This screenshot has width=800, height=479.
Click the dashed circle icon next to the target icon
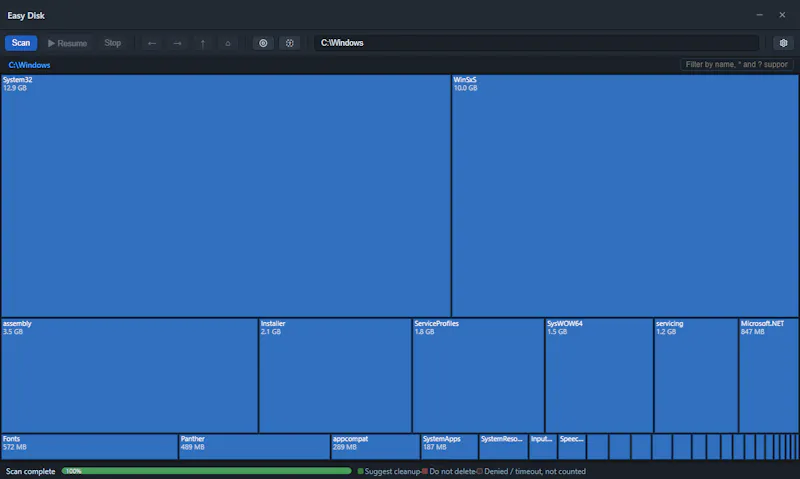coord(289,43)
